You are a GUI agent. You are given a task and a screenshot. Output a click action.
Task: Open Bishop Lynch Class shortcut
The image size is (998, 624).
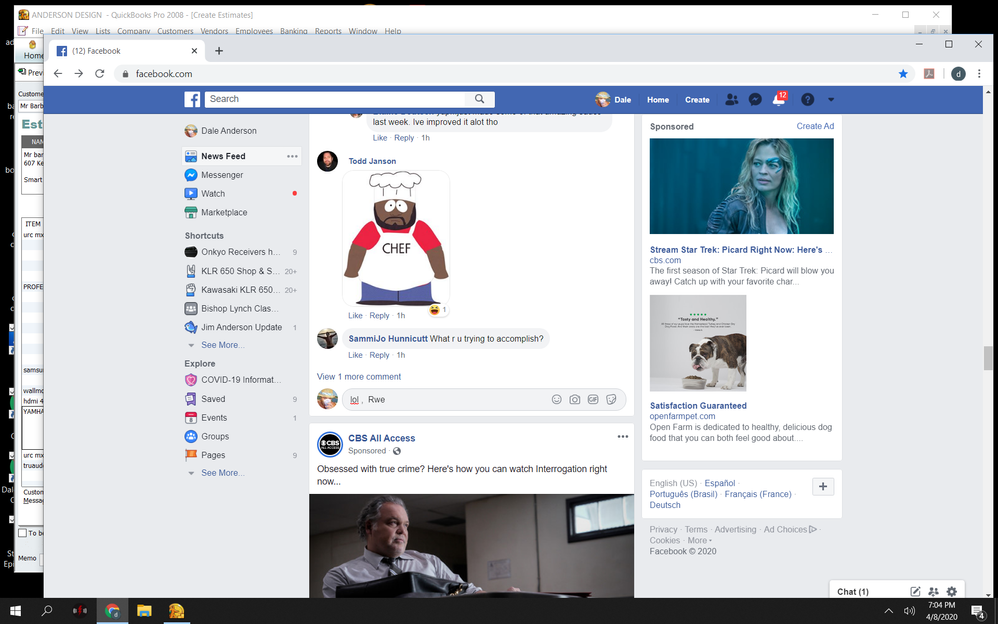pos(242,308)
